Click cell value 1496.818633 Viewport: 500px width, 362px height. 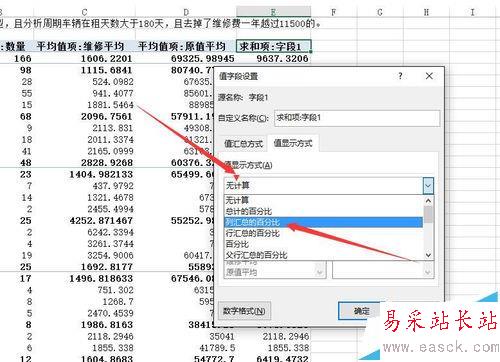coord(101,278)
